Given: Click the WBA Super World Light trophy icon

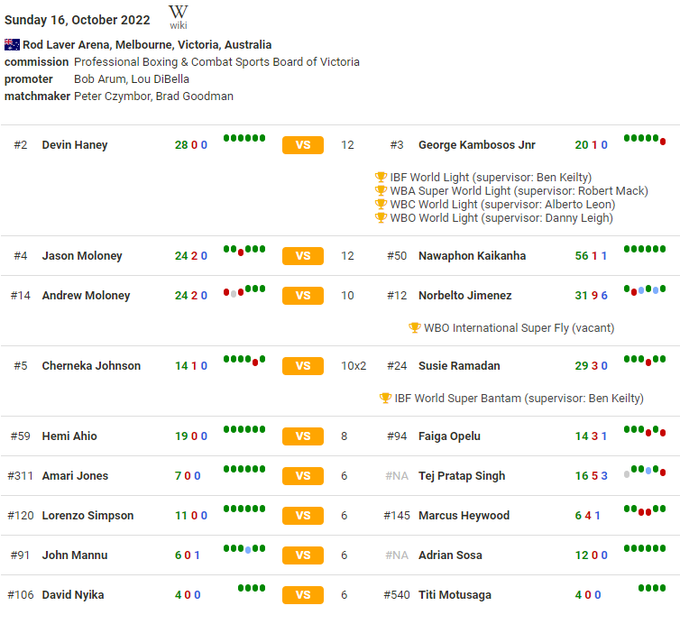Looking at the screenshot, I should pyautogui.click(x=380, y=191).
